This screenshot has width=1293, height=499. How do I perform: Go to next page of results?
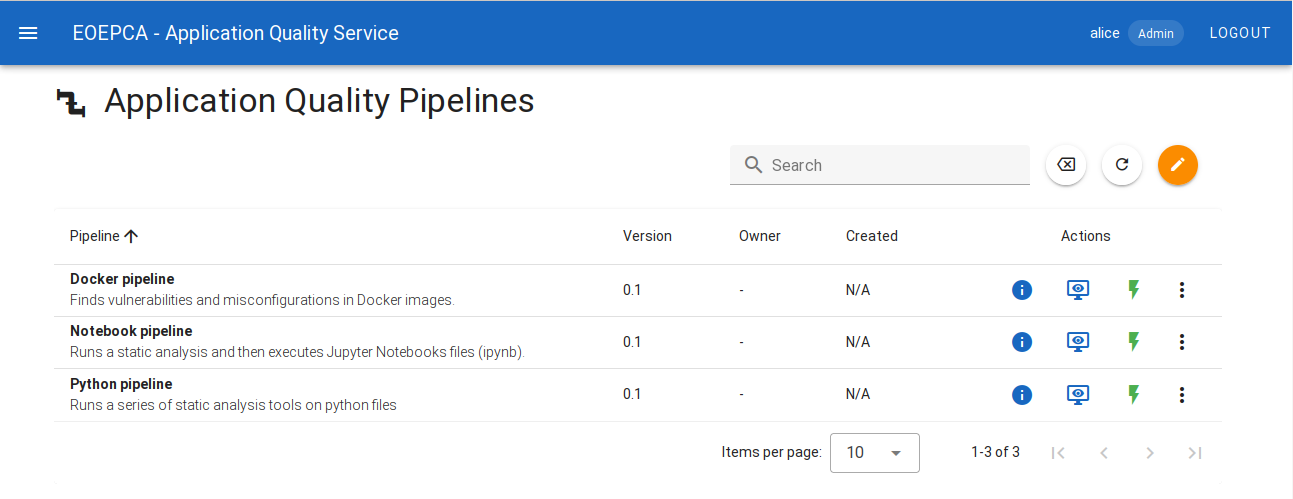[x=1150, y=453]
